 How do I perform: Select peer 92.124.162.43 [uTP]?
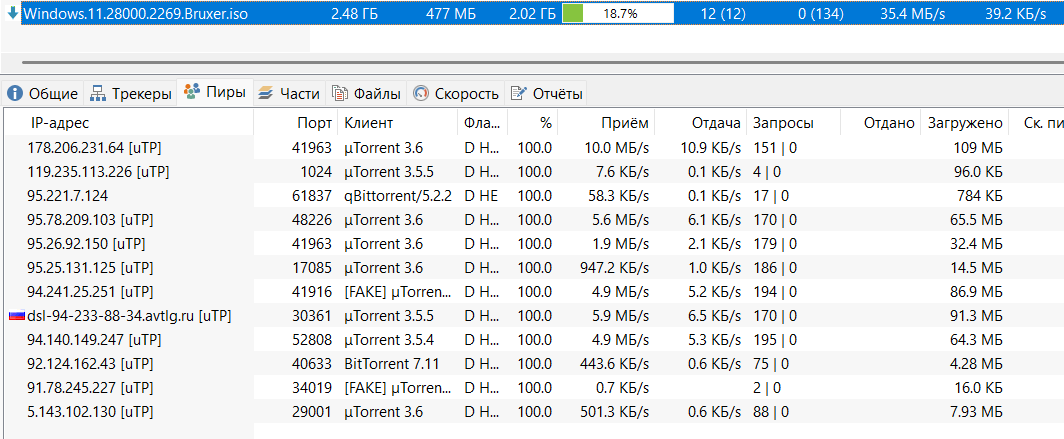coord(90,364)
